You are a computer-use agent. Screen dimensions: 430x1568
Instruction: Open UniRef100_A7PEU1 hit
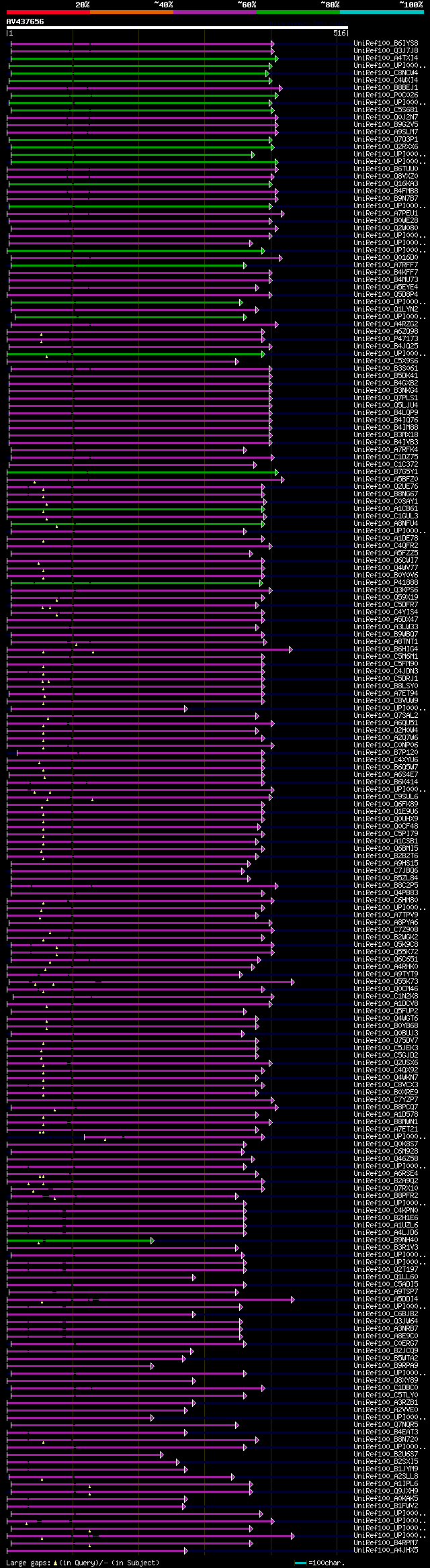[386, 213]
